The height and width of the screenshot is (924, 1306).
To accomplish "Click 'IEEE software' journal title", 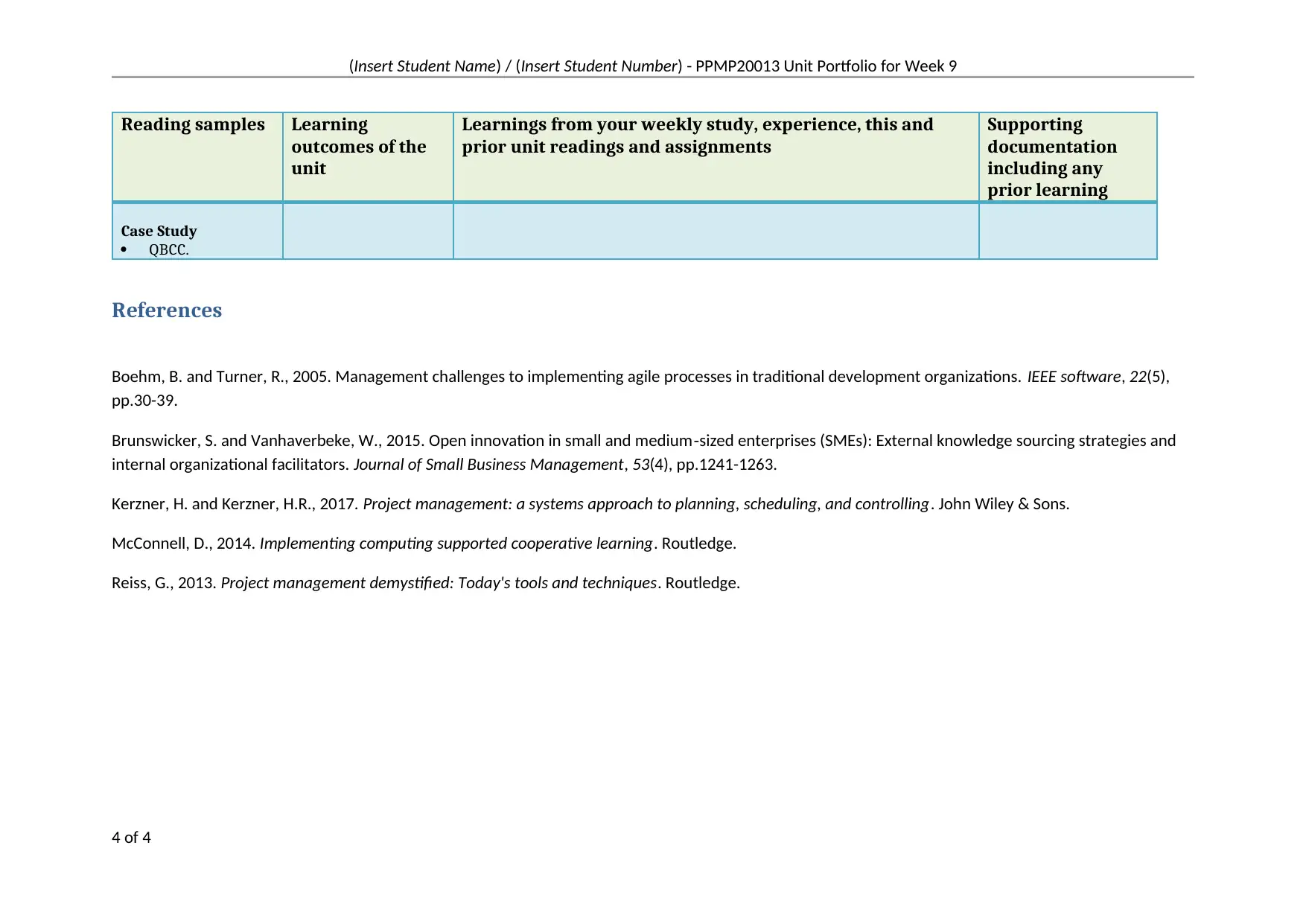I will point(1074,377).
